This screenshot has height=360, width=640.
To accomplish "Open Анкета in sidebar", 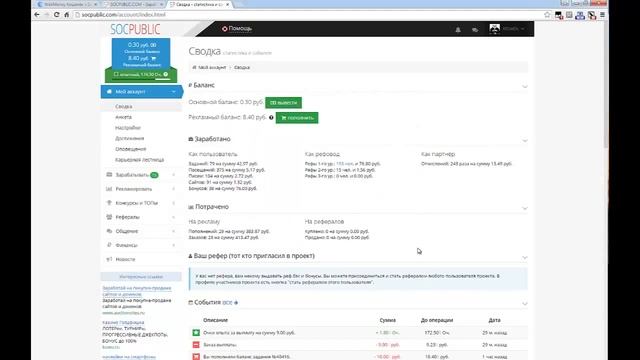I will [x=123, y=117].
